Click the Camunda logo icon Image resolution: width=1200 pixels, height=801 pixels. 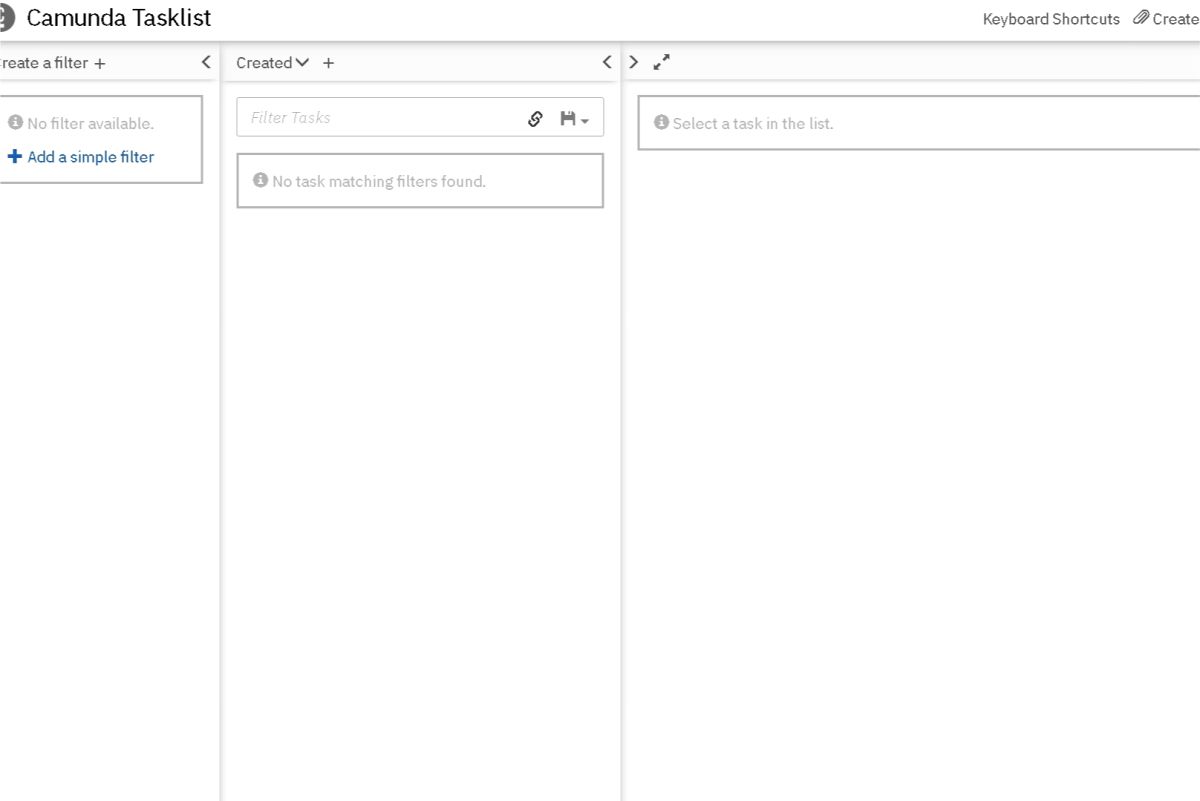(x=6, y=18)
